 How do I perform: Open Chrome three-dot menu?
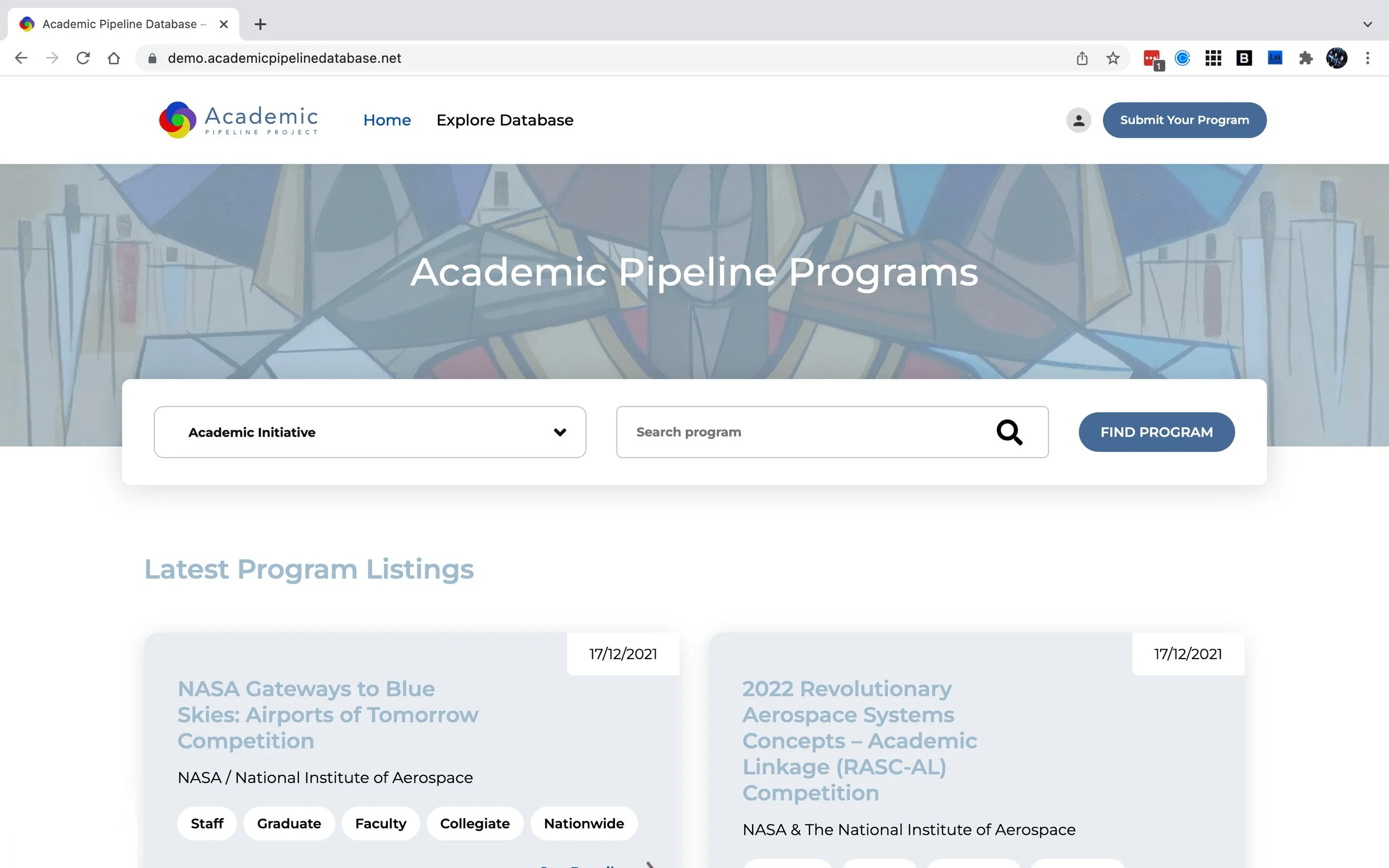[x=1367, y=58]
